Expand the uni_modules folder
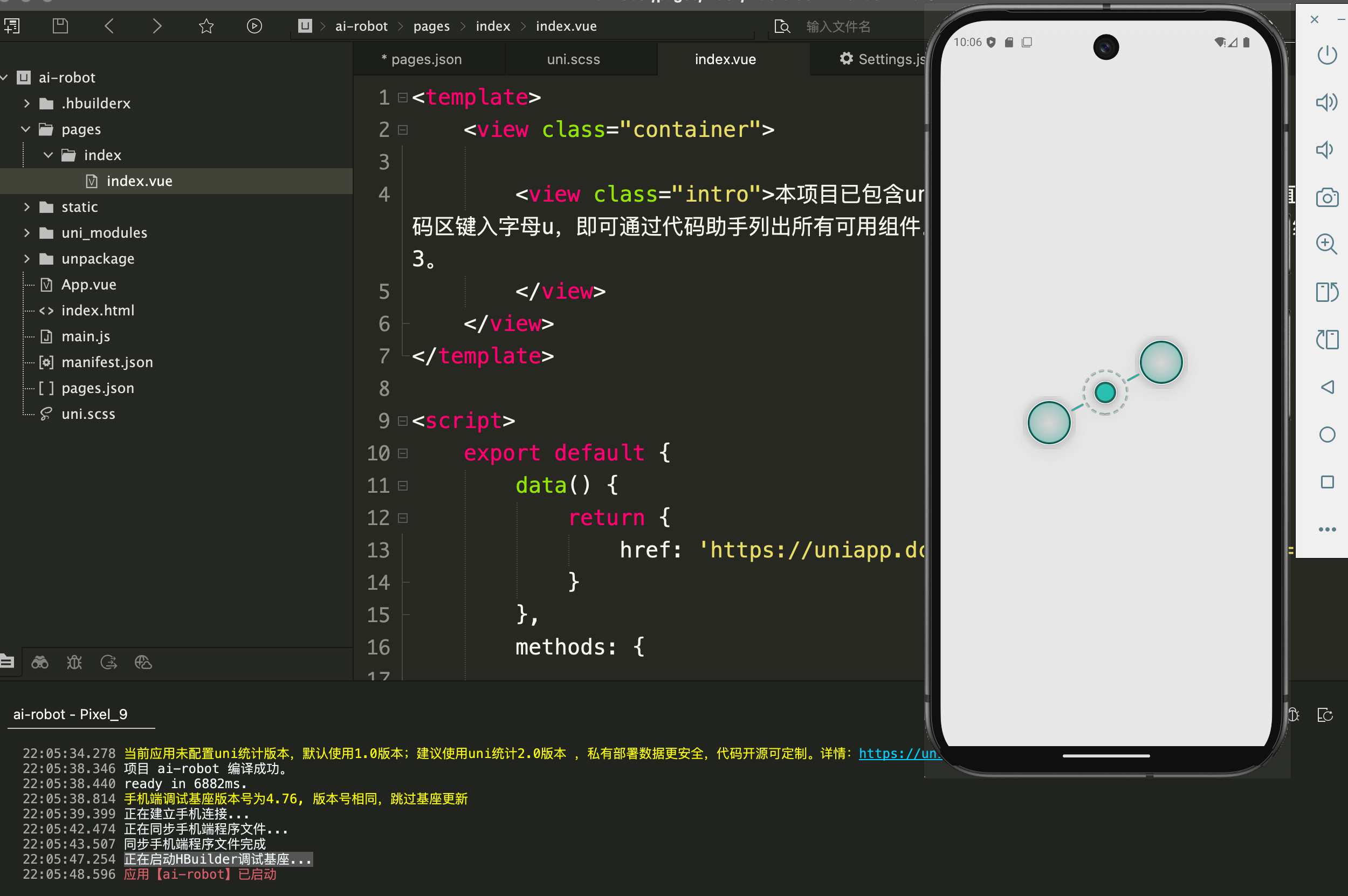1348x896 pixels. (26, 232)
